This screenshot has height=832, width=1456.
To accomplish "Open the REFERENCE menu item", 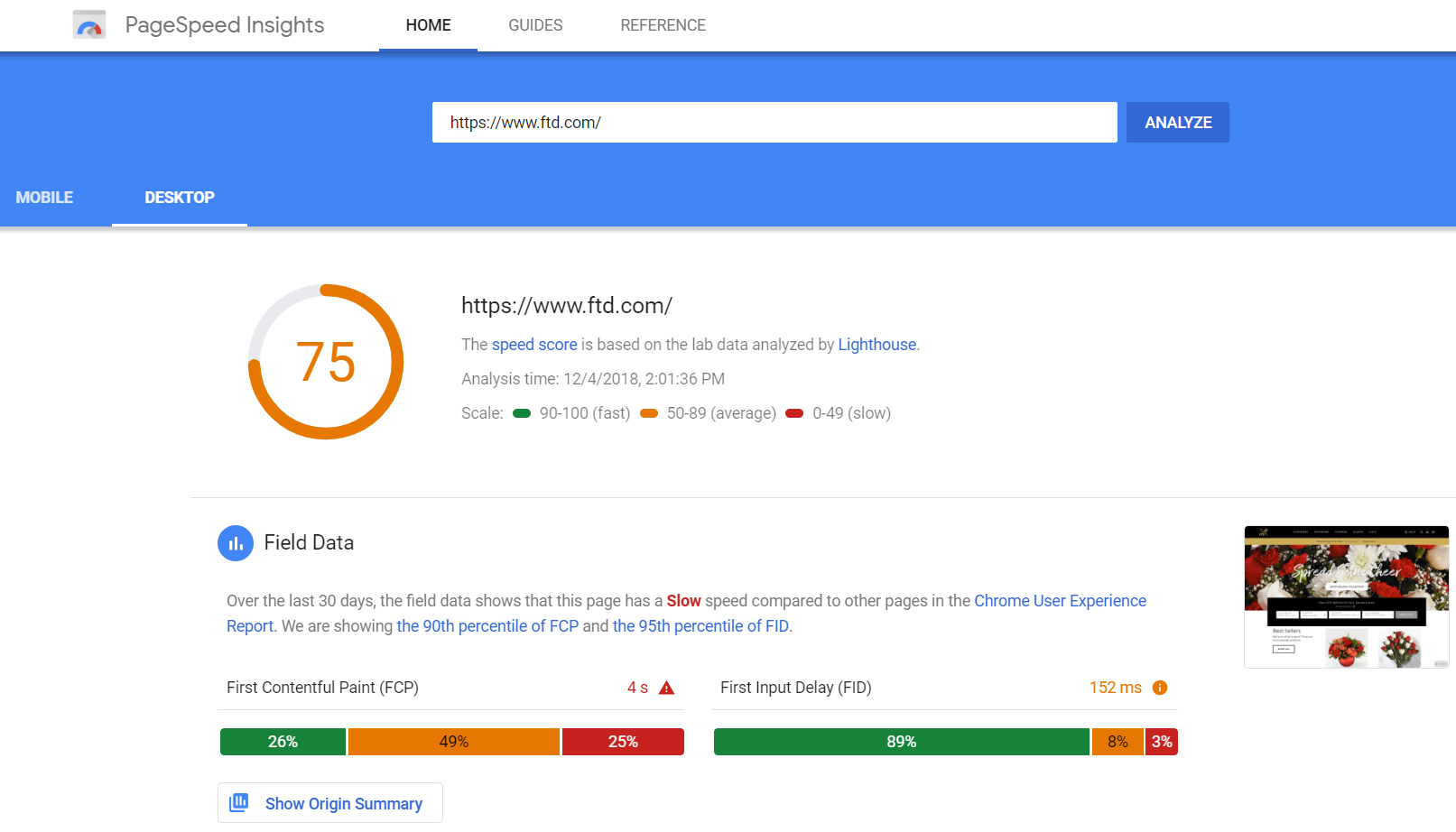I will 663,24.
